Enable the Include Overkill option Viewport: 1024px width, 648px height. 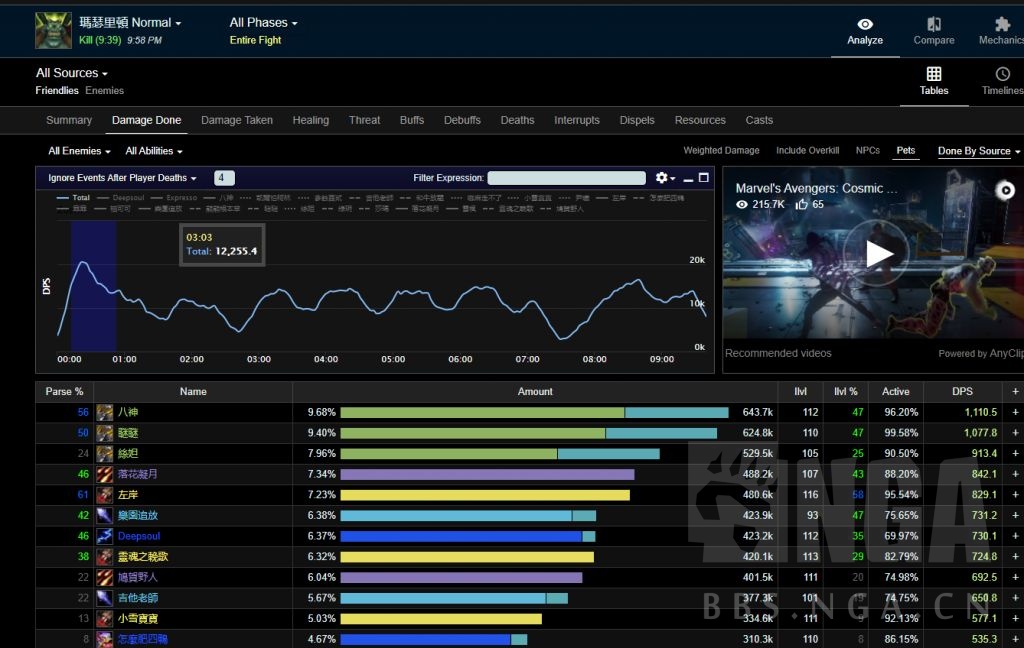807,151
